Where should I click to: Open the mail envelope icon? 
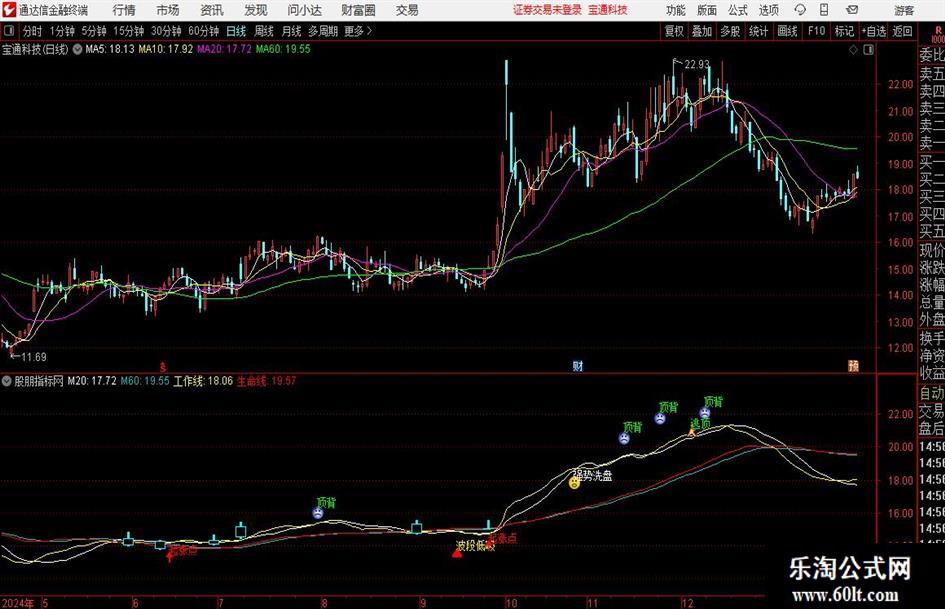click(852, 10)
